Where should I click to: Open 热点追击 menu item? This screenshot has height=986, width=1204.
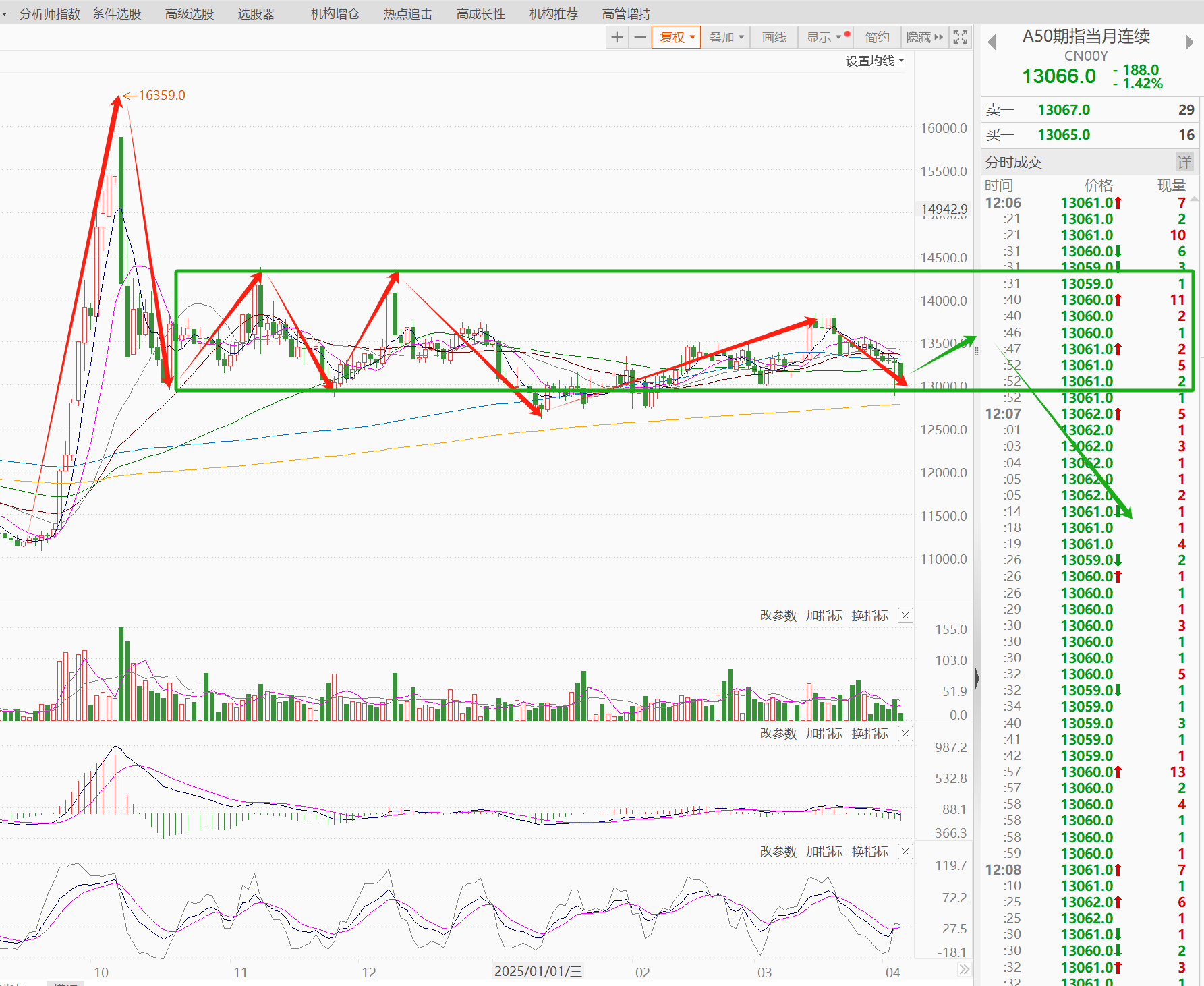click(408, 14)
